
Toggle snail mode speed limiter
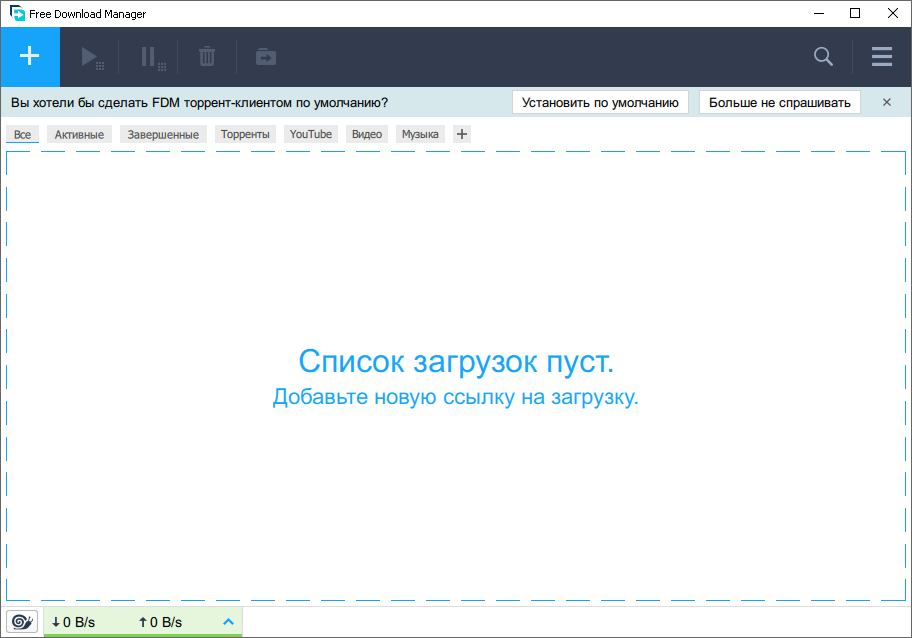point(22,622)
